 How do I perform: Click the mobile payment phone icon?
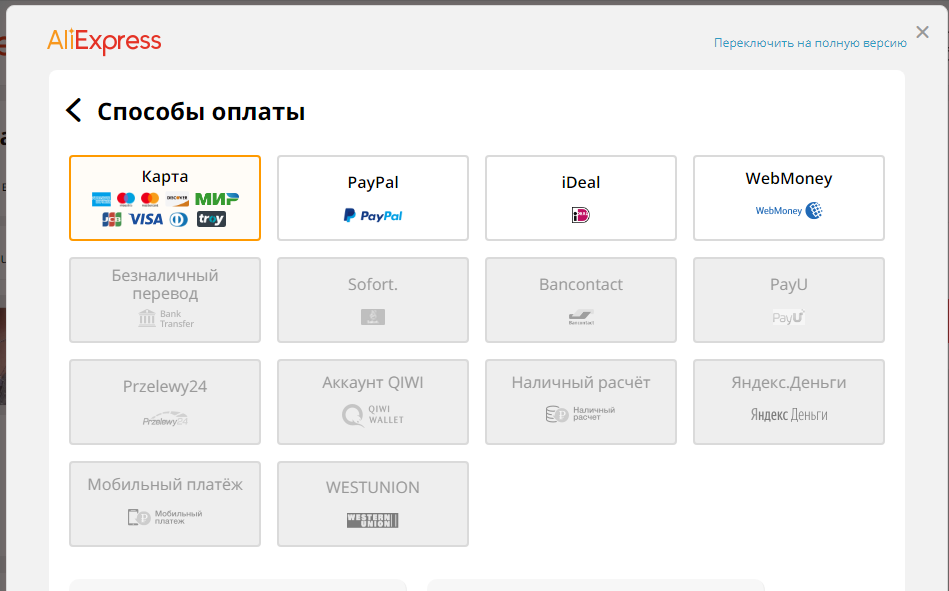click(x=139, y=517)
